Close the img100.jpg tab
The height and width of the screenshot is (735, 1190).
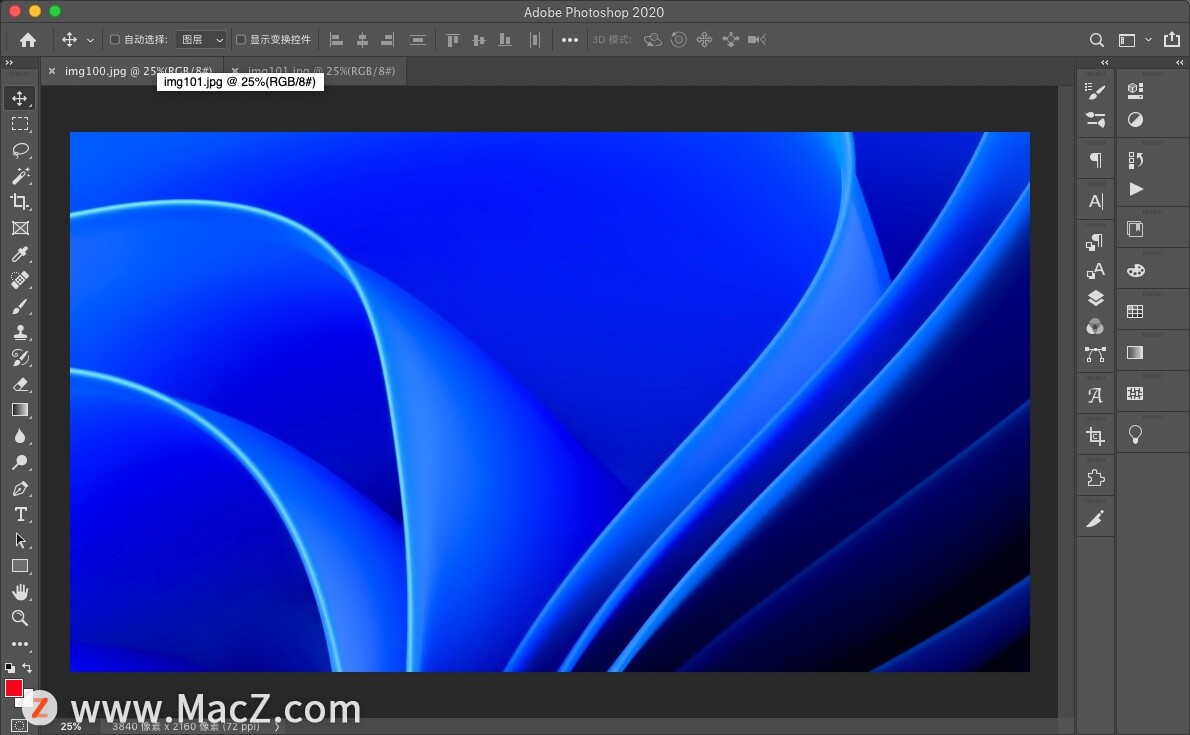tap(52, 71)
